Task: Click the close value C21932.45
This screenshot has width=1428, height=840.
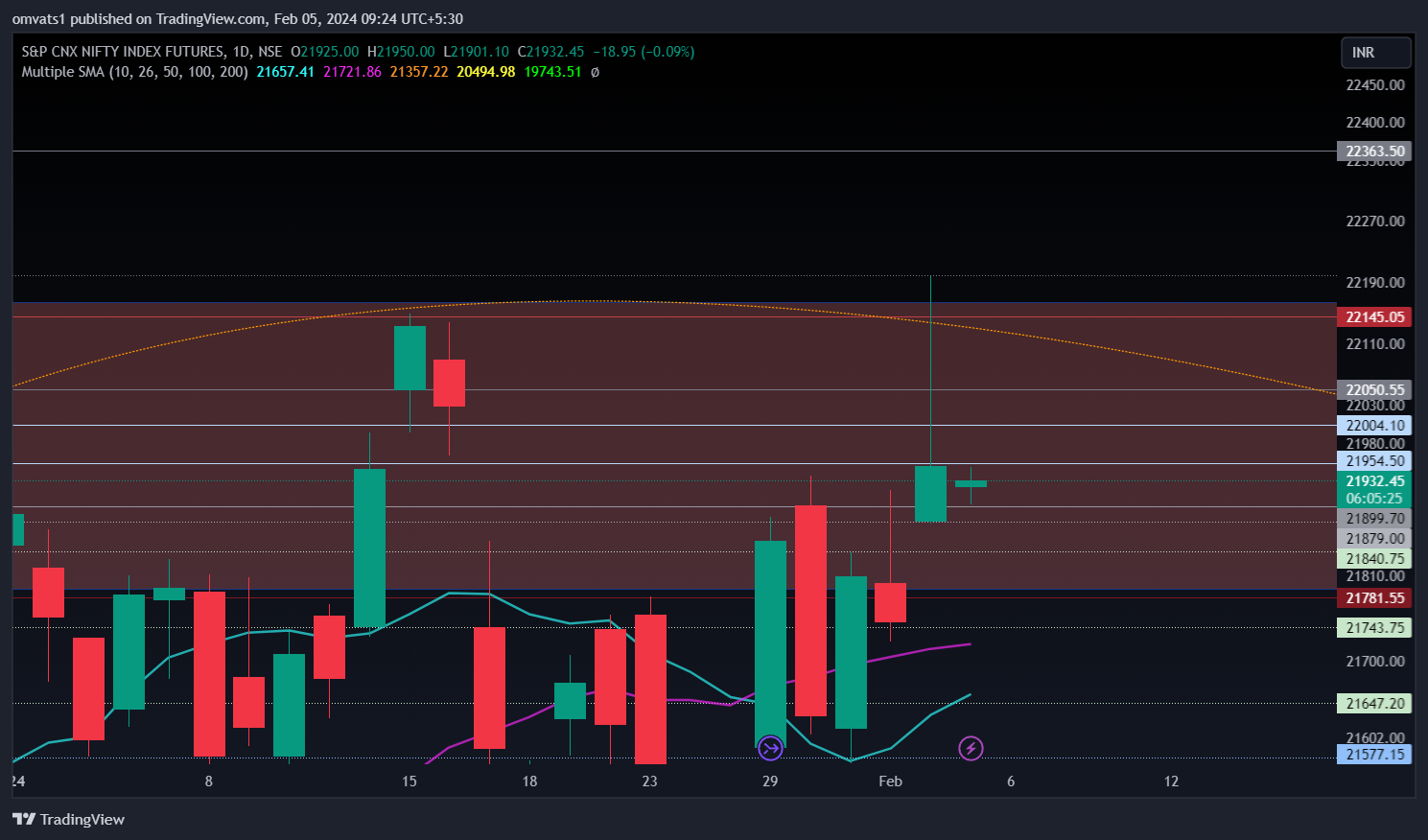Action: pyautogui.click(x=550, y=52)
